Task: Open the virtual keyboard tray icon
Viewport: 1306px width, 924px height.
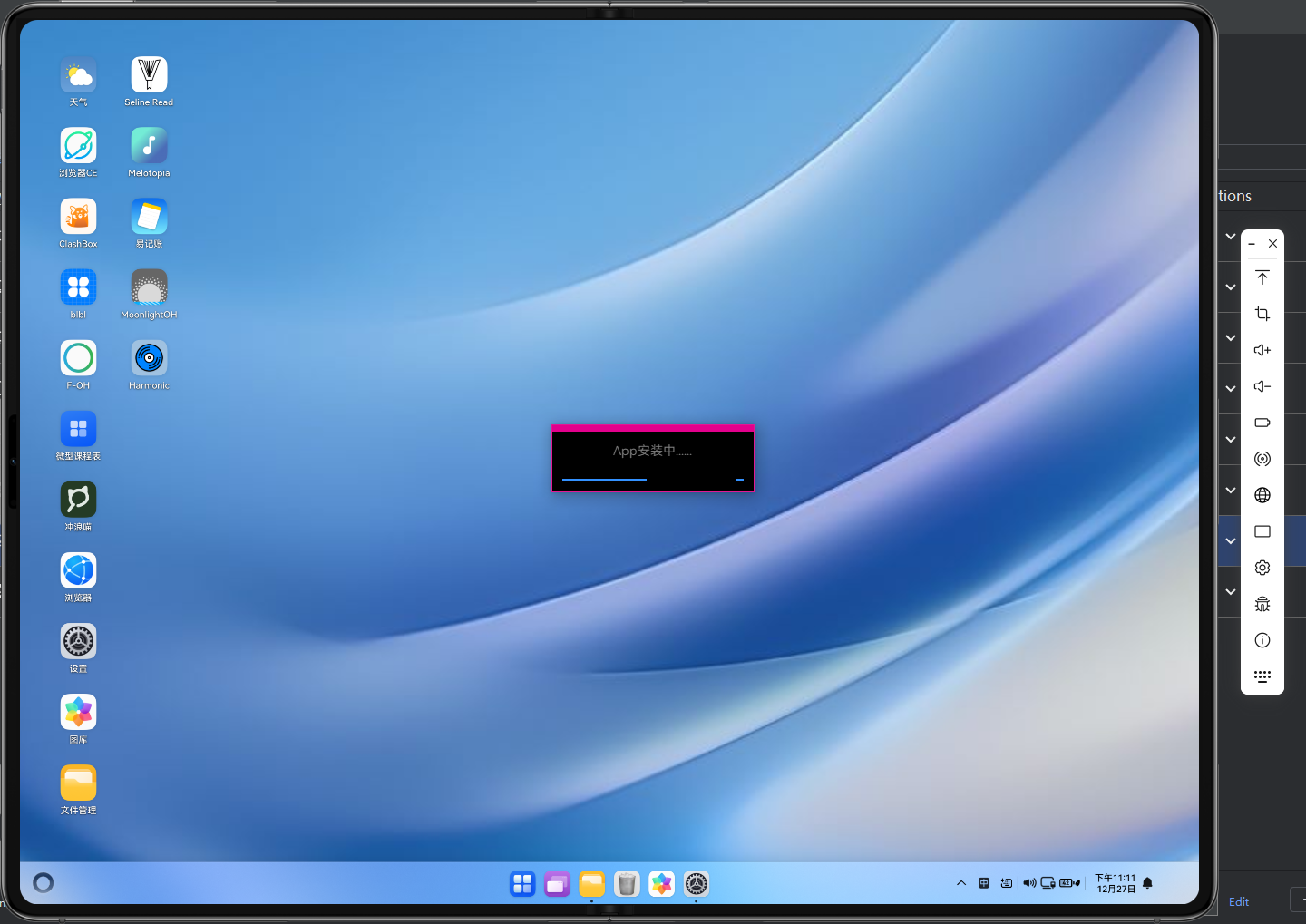Action: click(x=1007, y=882)
